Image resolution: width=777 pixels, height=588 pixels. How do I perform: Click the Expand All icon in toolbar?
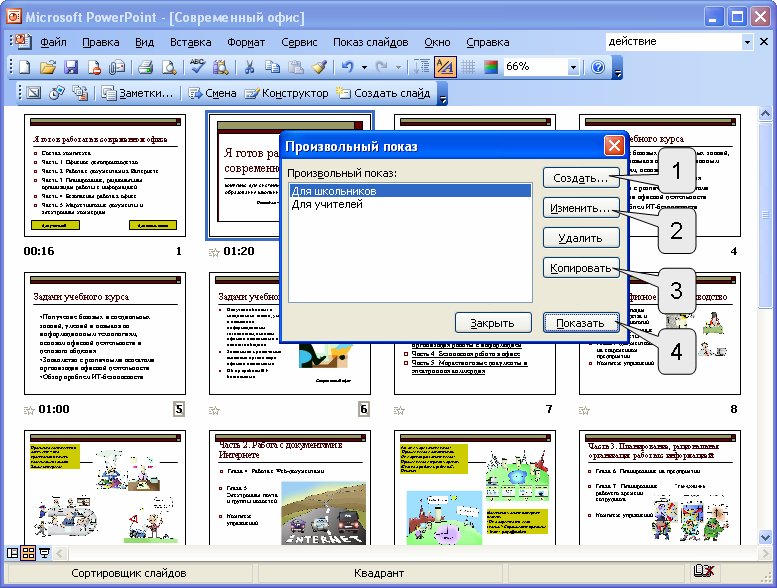point(422,67)
